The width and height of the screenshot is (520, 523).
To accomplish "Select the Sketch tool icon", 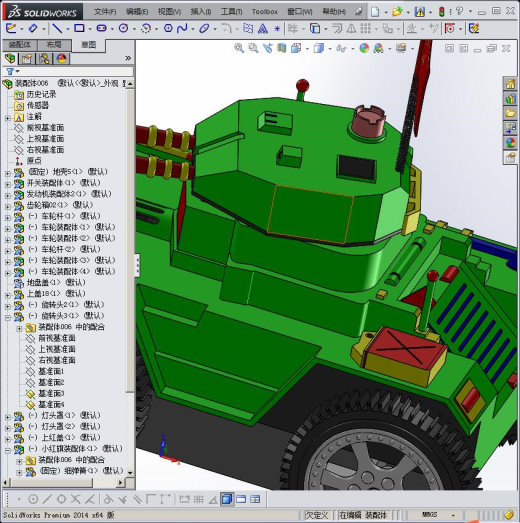I will pos(11,28).
